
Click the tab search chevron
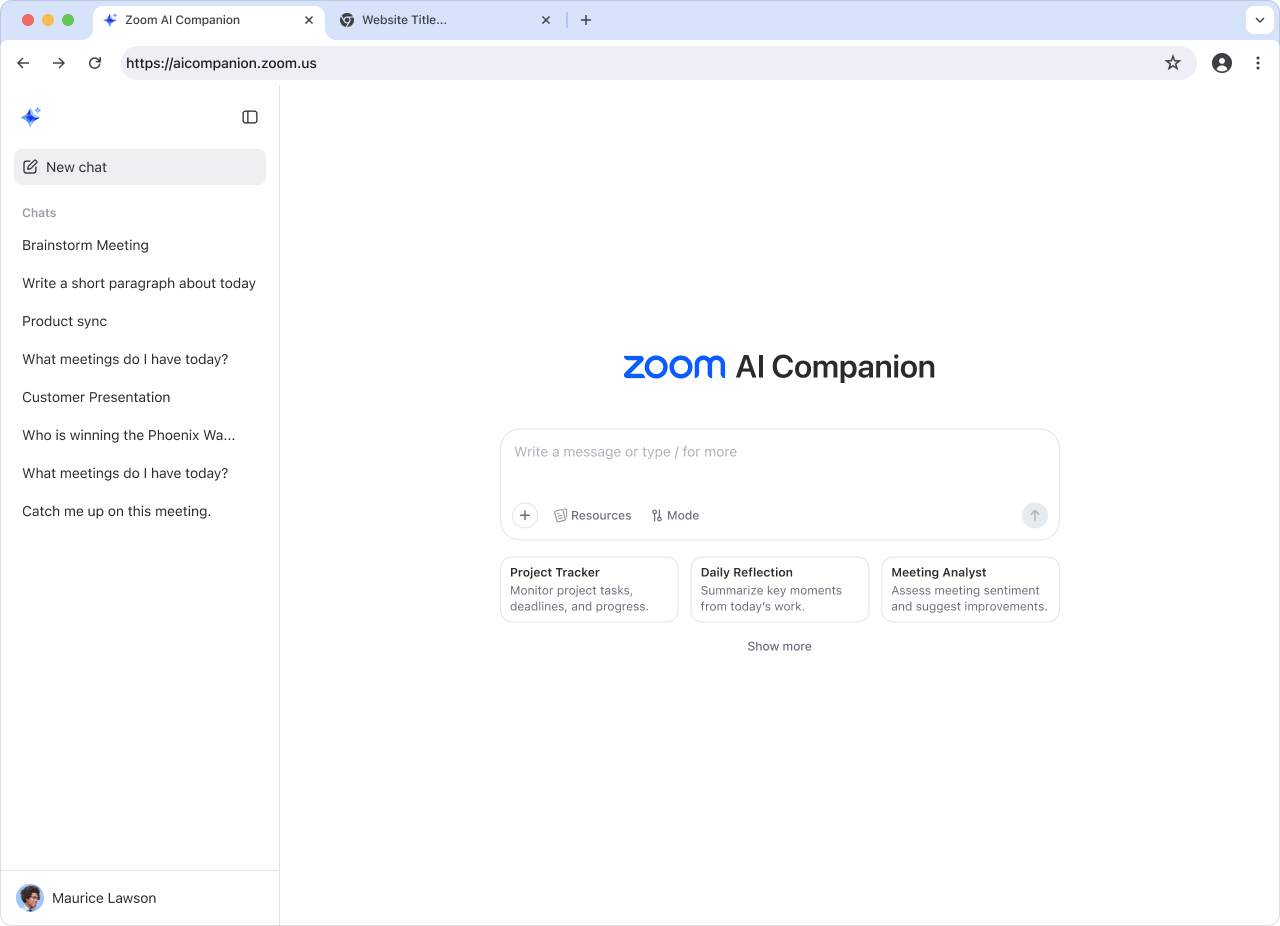(1258, 20)
